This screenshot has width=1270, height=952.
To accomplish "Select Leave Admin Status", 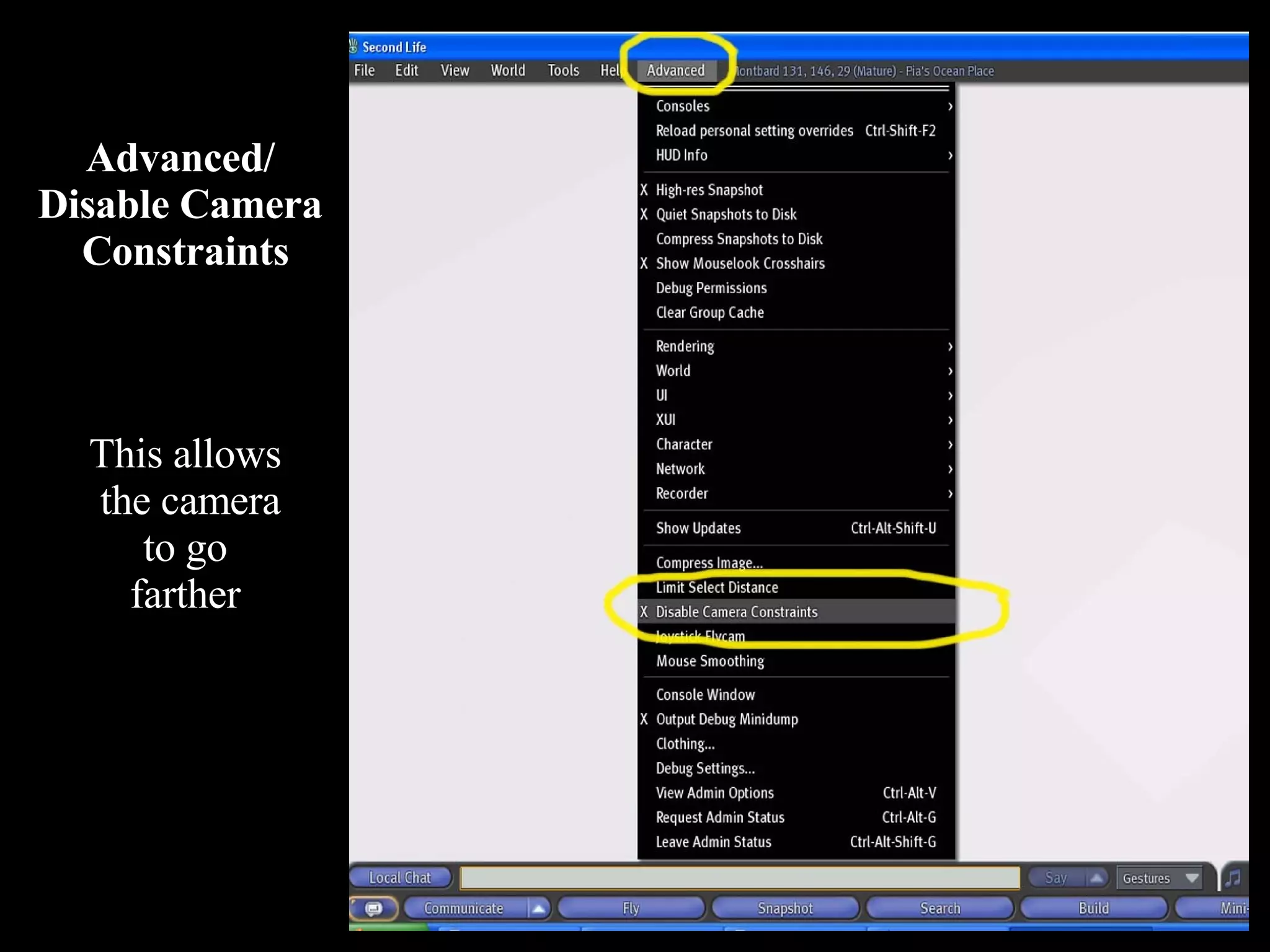I will point(796,842).
